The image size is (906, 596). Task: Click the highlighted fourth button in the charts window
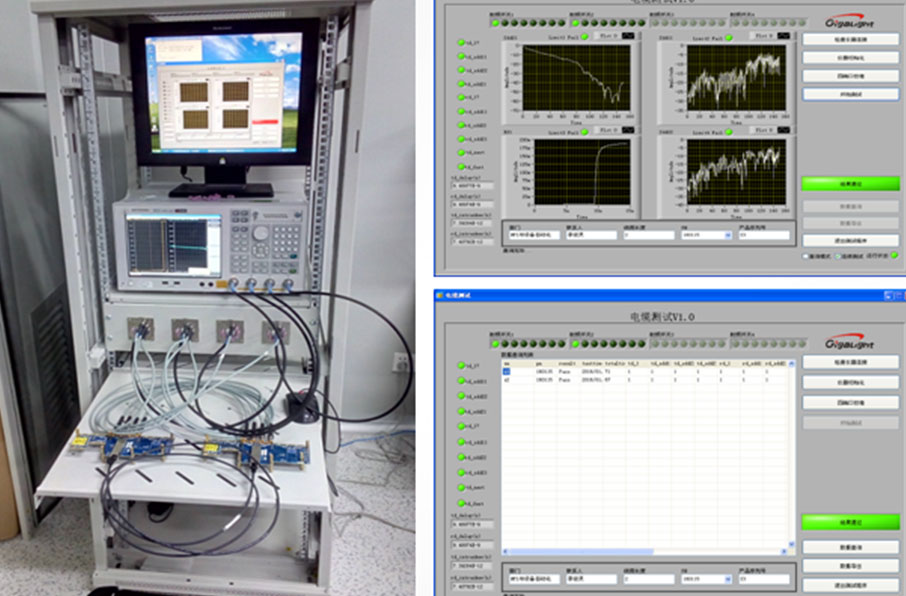pyautogui.click(x=851, y=94)
